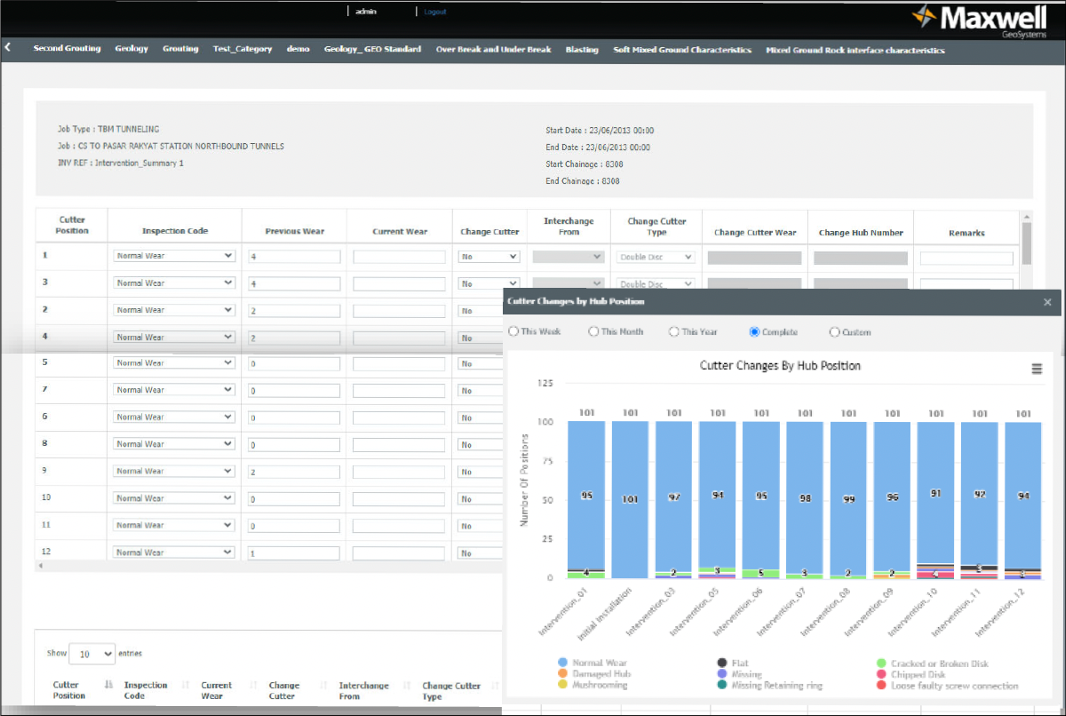Open the Show entries count dropdown
Viewport: 1066px width, 716px height.
[92, 653]
